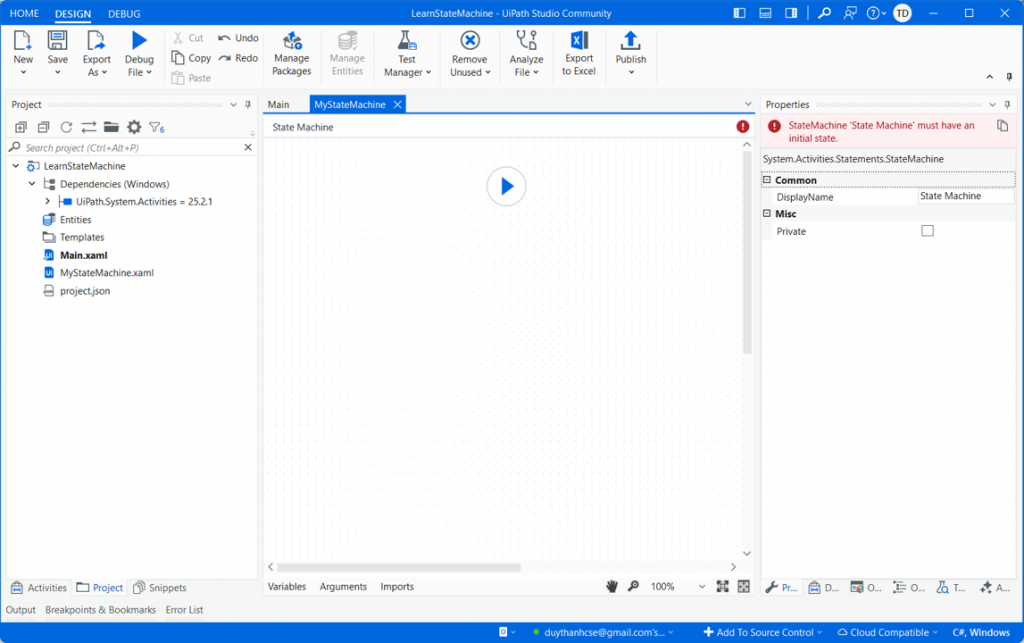Expand all in Project panel toolbar
The height and width of the screenshot is (643, 1024).
21,127
